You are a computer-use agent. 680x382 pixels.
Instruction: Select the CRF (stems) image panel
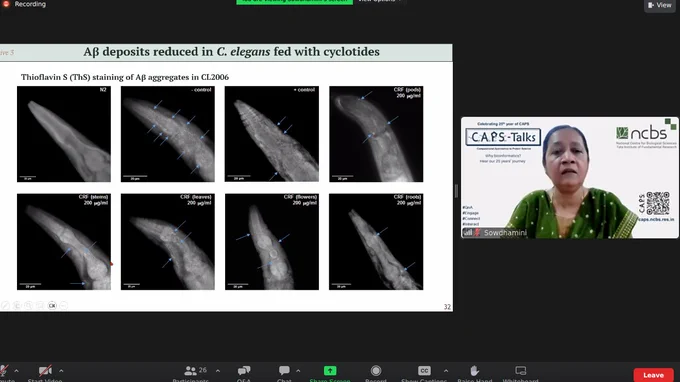tap(64, 242)
